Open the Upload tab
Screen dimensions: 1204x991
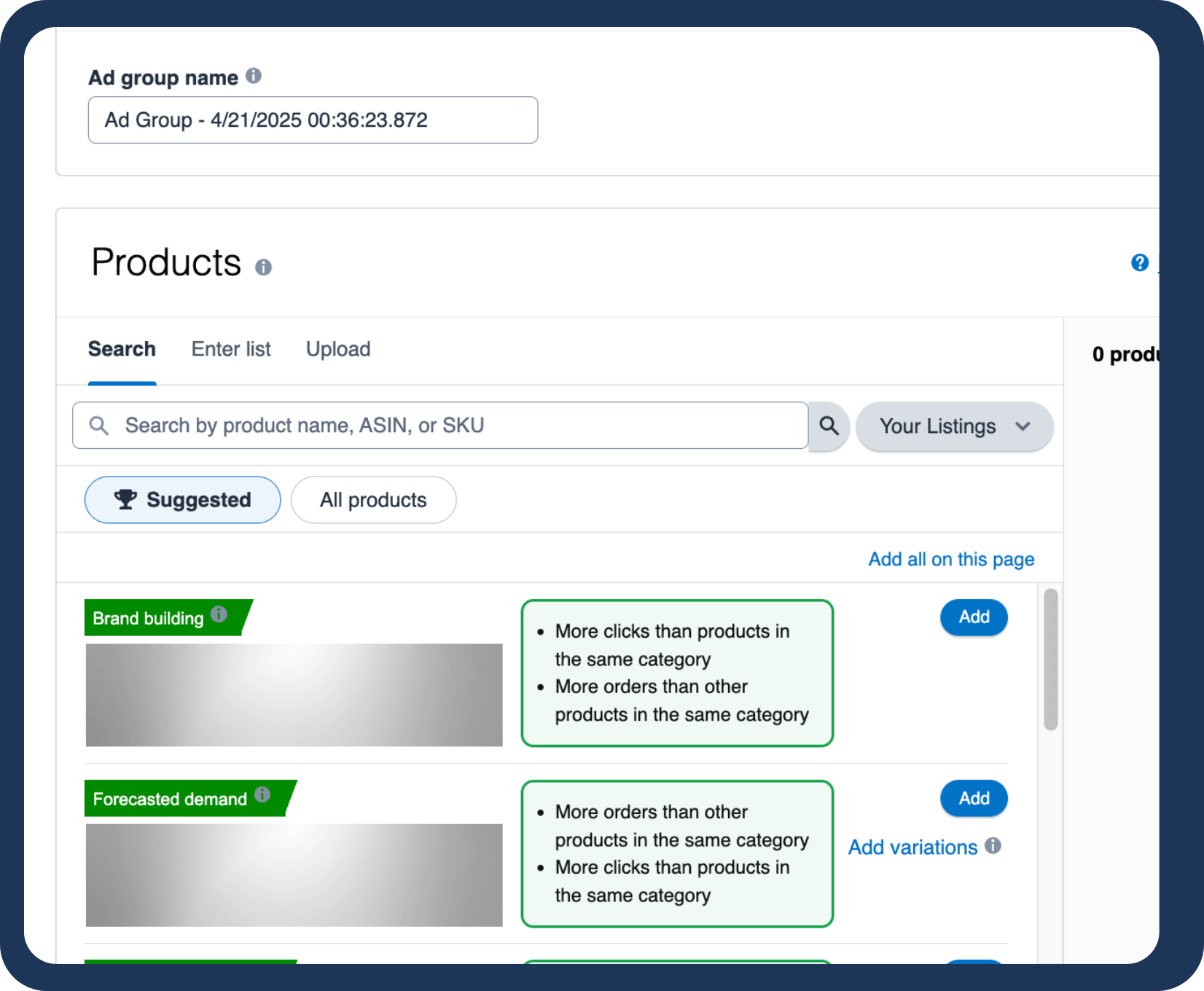pyautogui.click(x=338, y=349)
